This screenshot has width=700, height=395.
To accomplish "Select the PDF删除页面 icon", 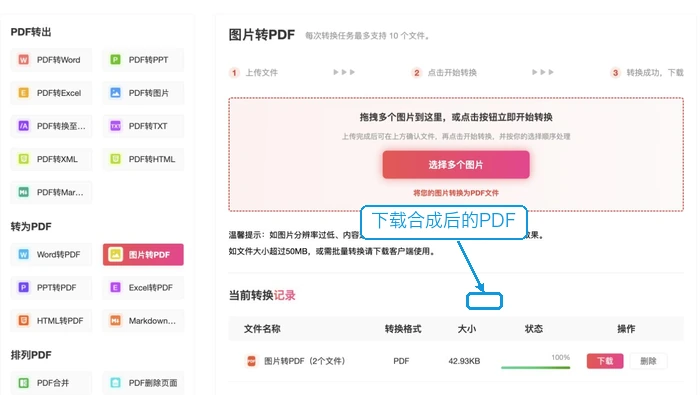I will pyautogui.click(x=115, y=383).
